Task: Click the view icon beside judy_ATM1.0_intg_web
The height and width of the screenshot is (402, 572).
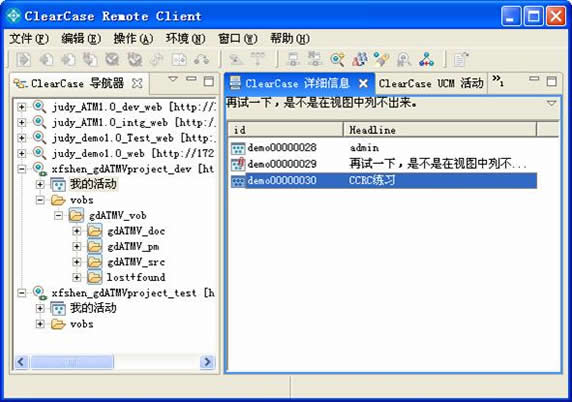Action: pos(39,122)
